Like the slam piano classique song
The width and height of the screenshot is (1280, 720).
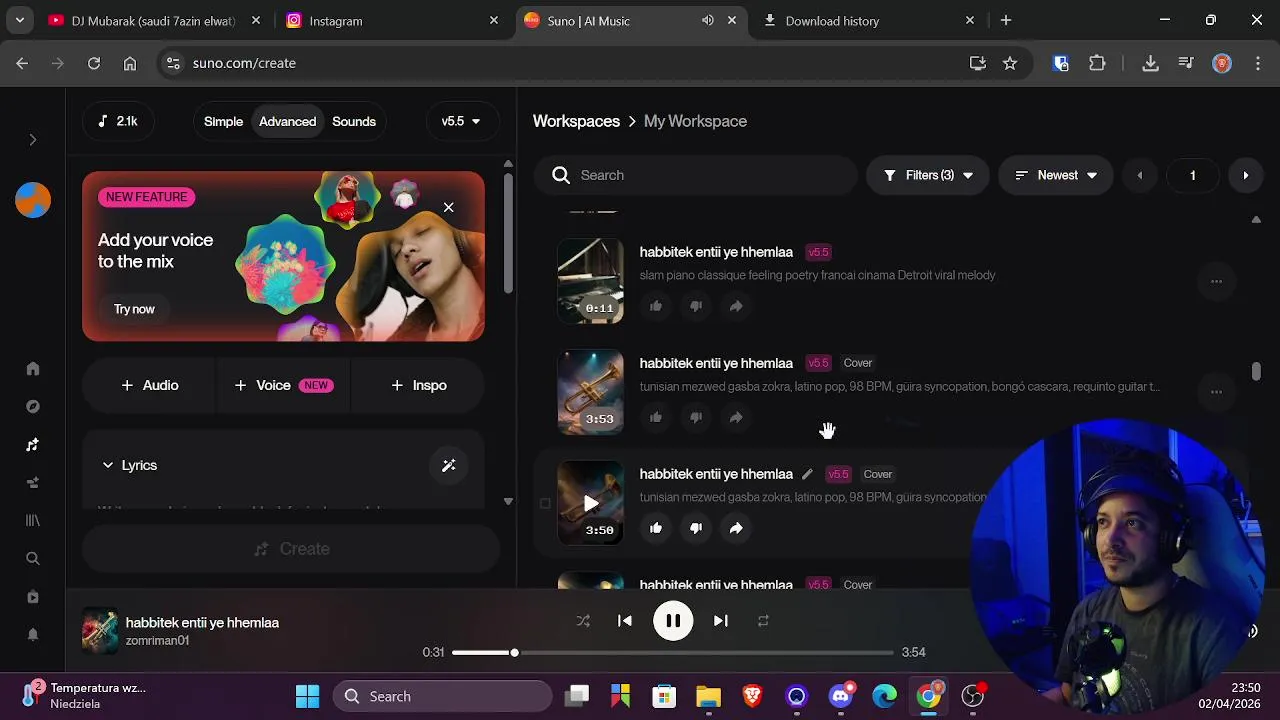[x=656, y=306]
